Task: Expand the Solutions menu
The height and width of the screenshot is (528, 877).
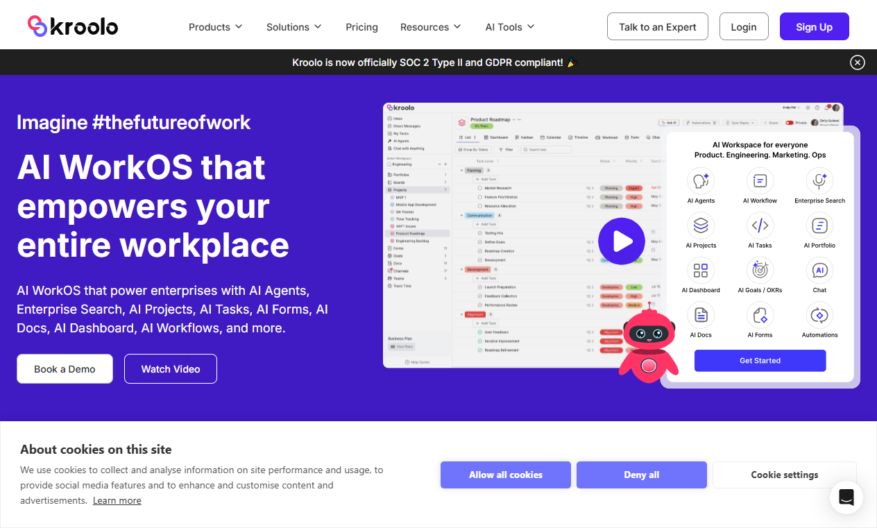Action: coord(294,27)
